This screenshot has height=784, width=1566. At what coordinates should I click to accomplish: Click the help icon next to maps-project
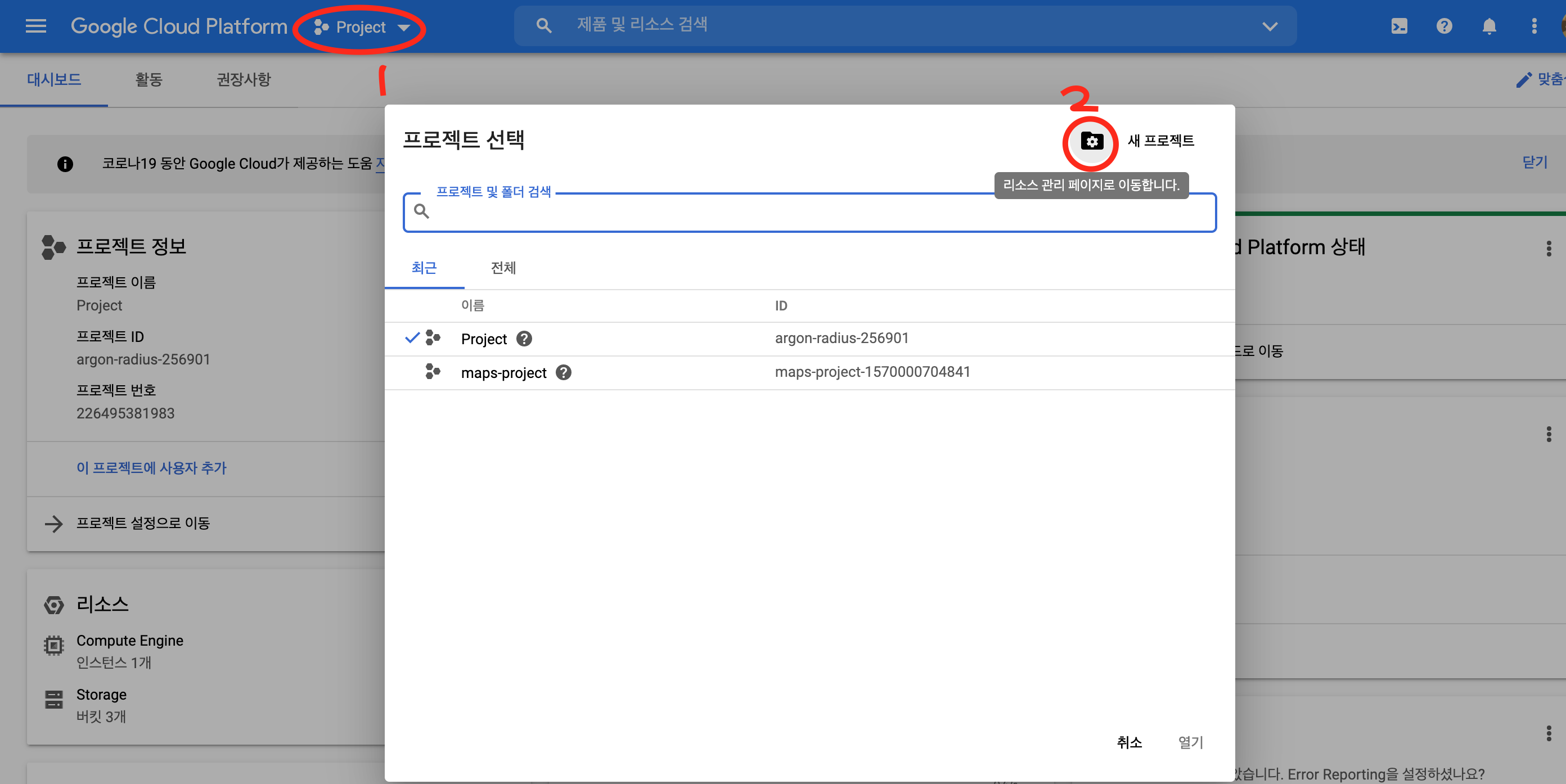click(564, 372)
